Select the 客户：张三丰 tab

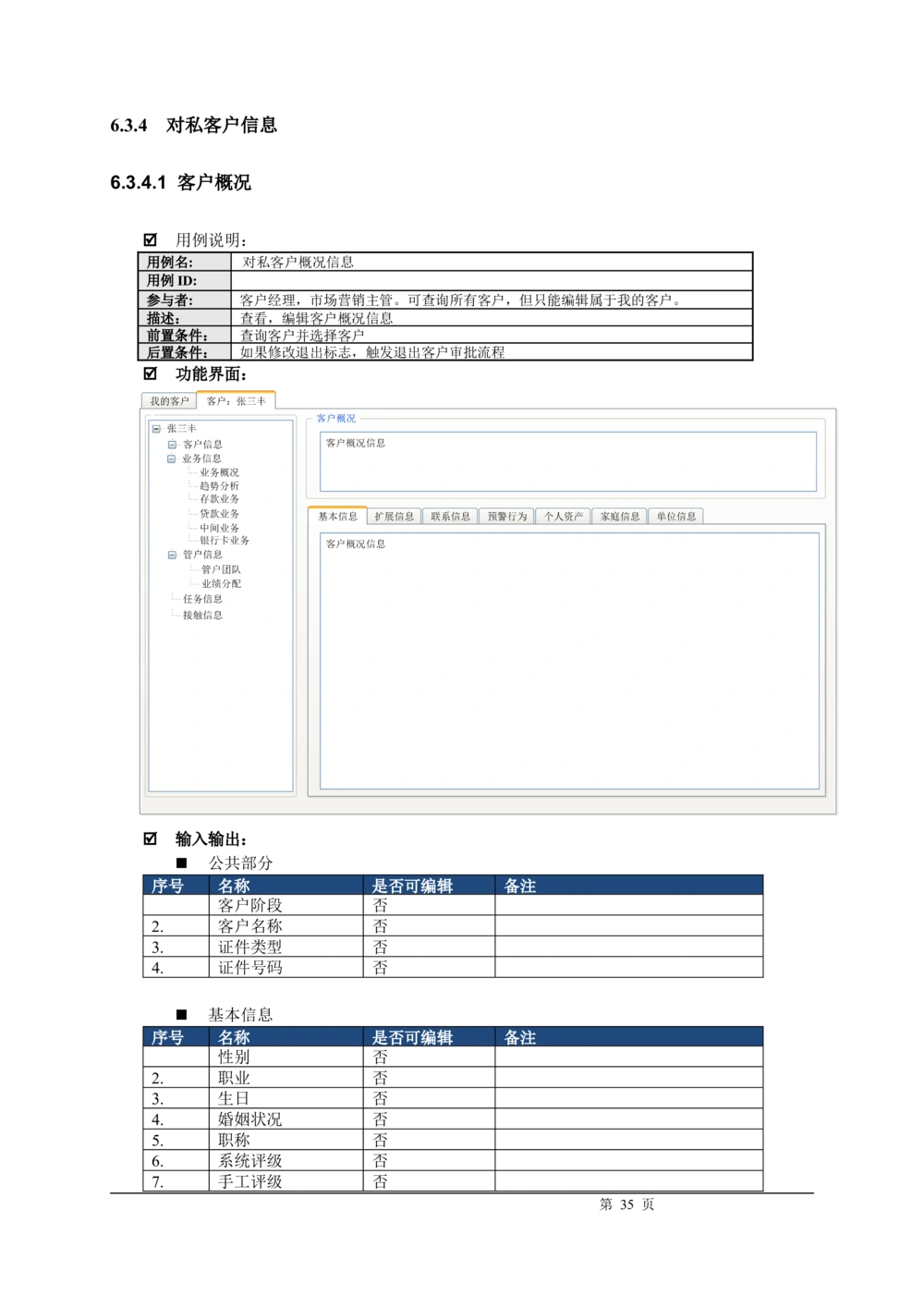pyautogui.click(x=237, y=401)
